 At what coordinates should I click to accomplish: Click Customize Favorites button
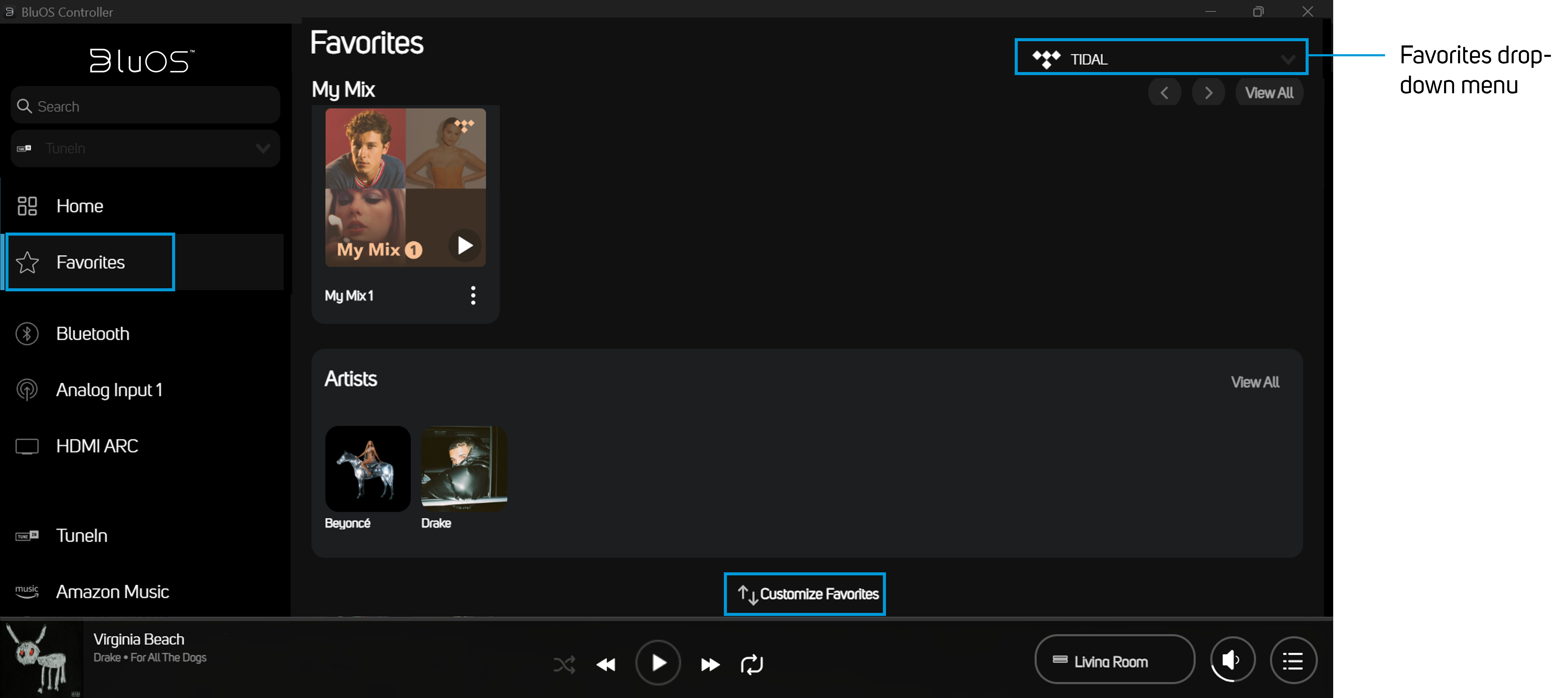click(805, 594)
